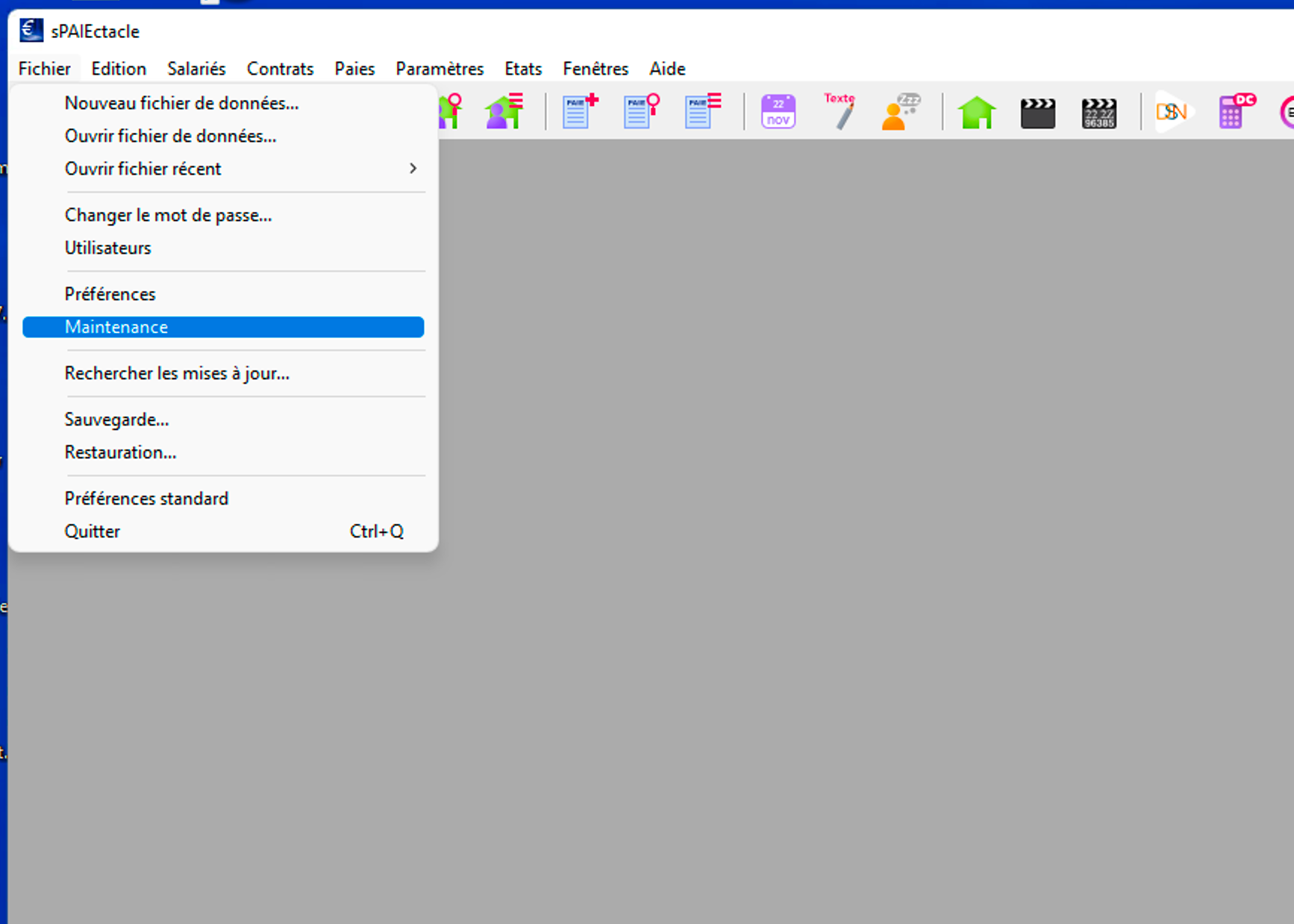
Task: Expand the Ouvrir fichier récent submenu
Action: (x=223, y=169)
